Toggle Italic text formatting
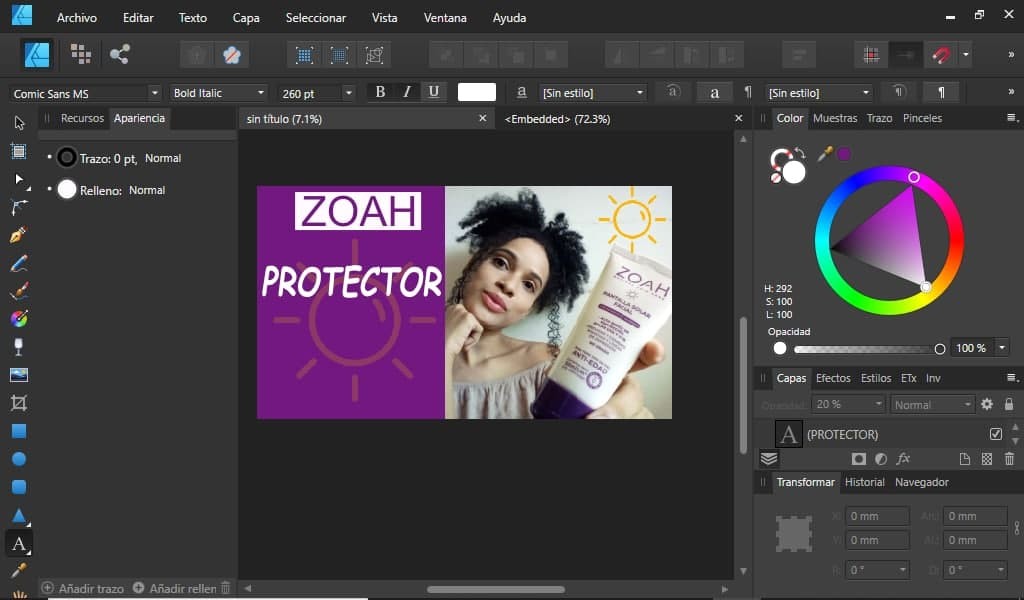The image size is (1024, 600). point(407,92)
